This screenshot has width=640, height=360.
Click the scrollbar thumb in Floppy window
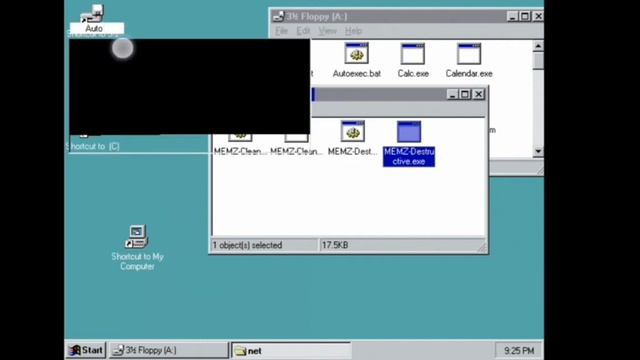(538, 60)
